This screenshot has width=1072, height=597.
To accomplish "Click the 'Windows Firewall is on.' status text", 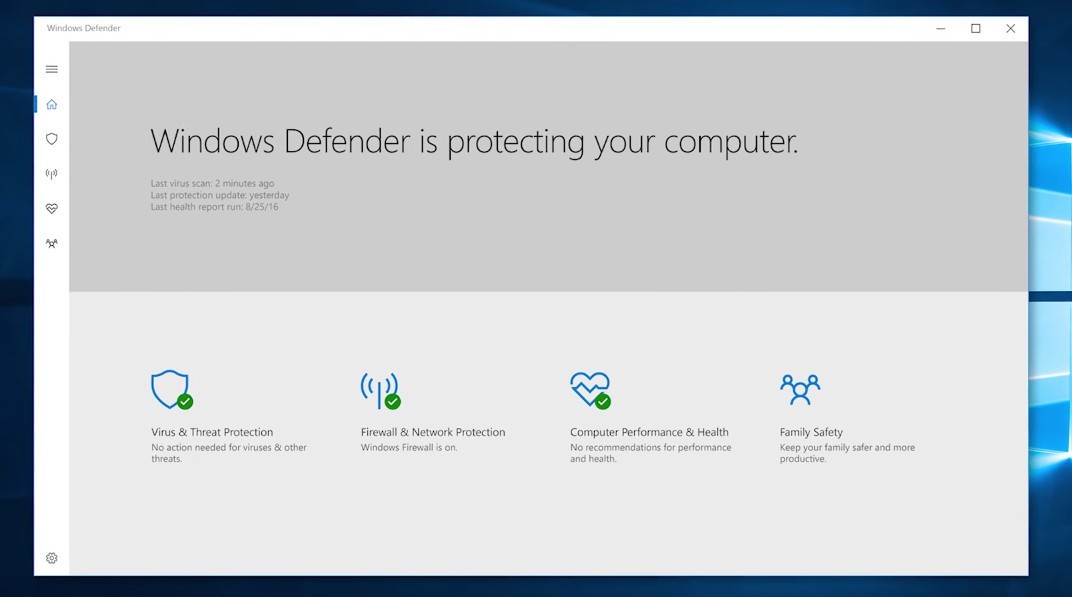I will tap(409, 448).
